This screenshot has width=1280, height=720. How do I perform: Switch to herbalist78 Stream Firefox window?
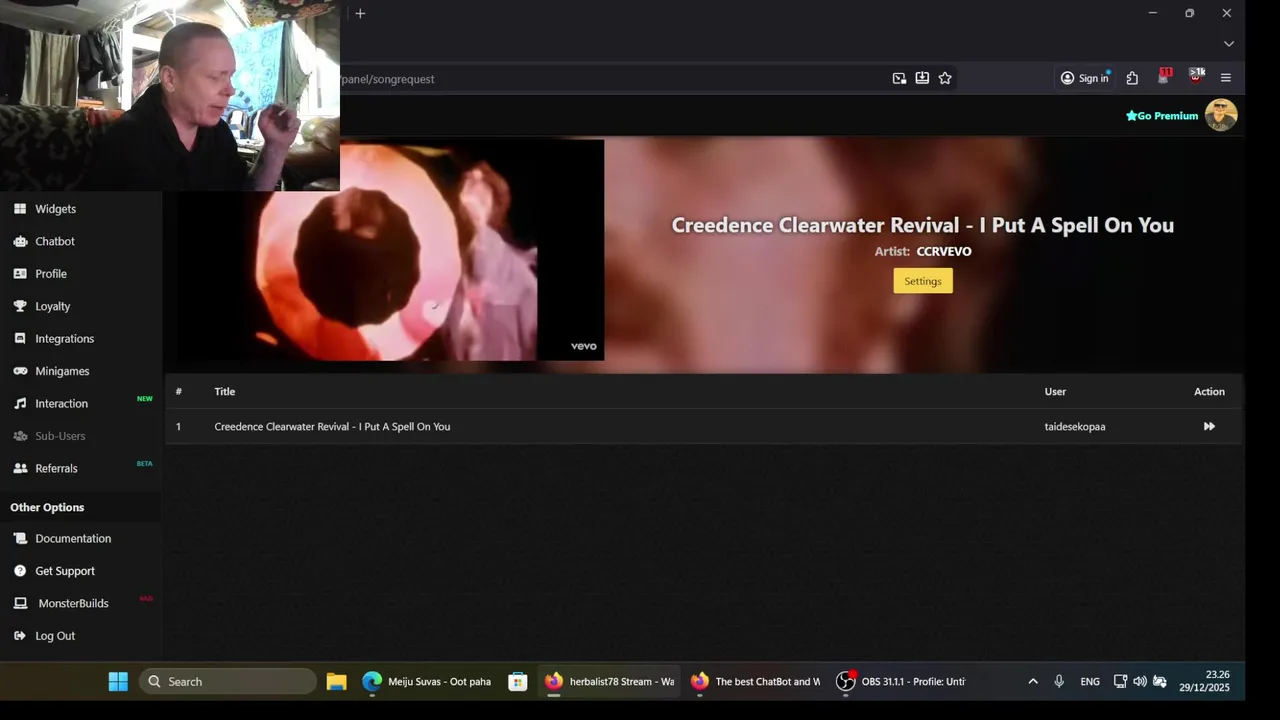609,682
